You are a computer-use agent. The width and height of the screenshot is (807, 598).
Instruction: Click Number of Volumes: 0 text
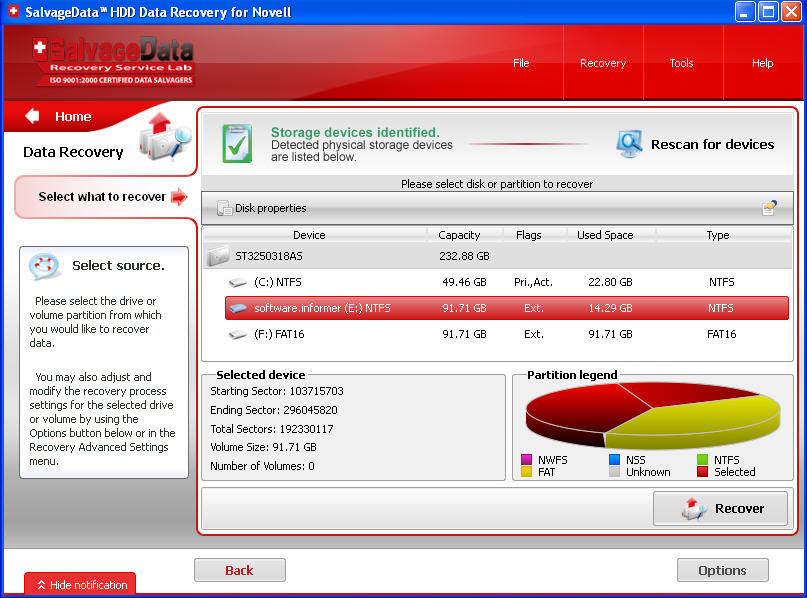[x=262, y=466]
